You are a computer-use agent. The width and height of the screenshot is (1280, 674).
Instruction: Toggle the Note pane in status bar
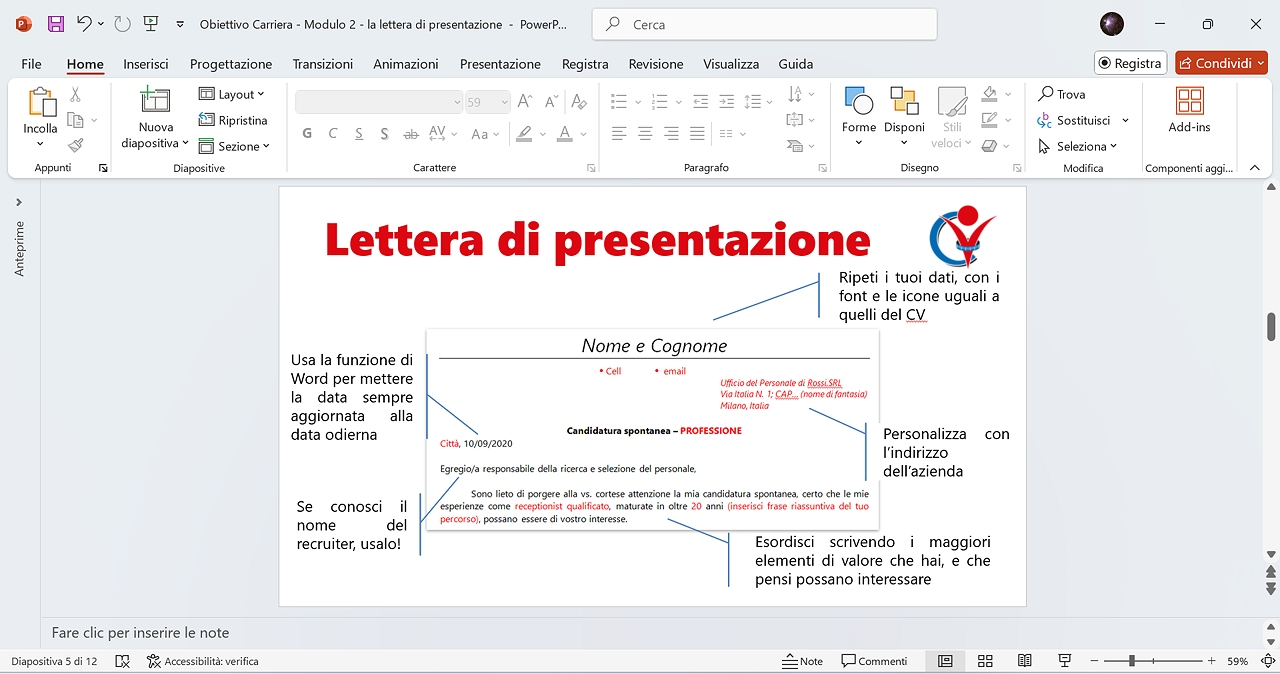[x=802, y=661]
